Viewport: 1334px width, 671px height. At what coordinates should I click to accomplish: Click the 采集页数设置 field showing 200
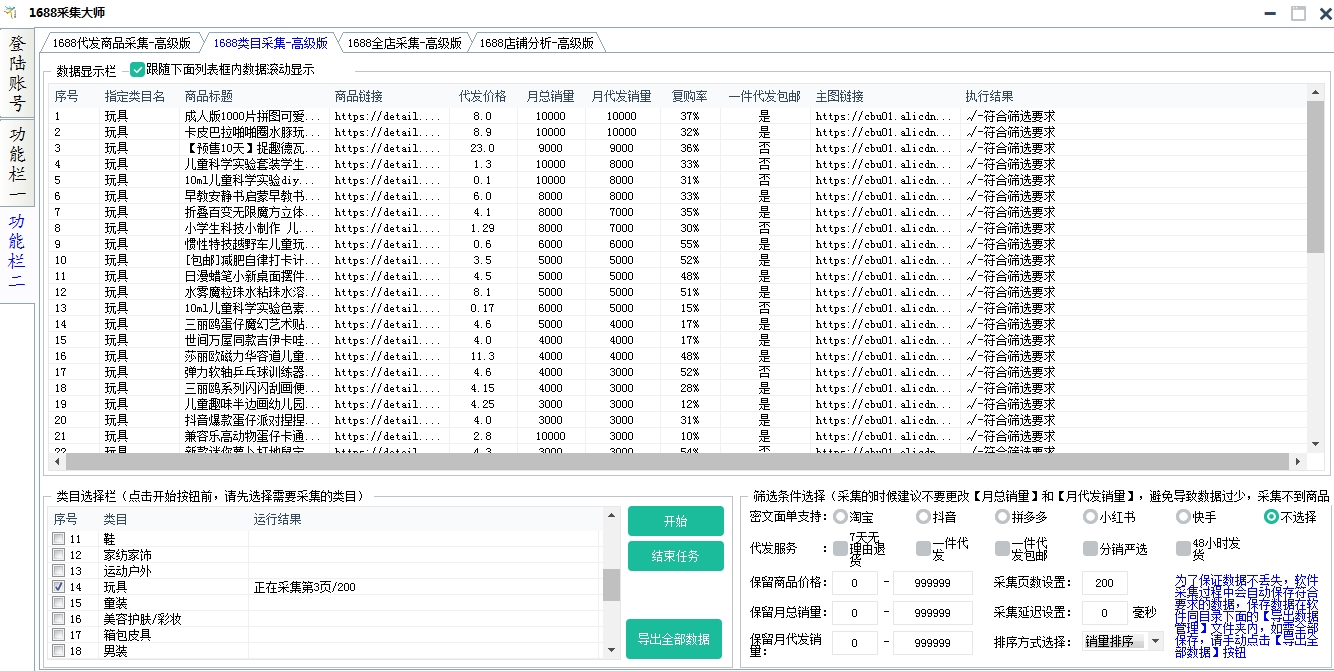[x=1105, y=583]
